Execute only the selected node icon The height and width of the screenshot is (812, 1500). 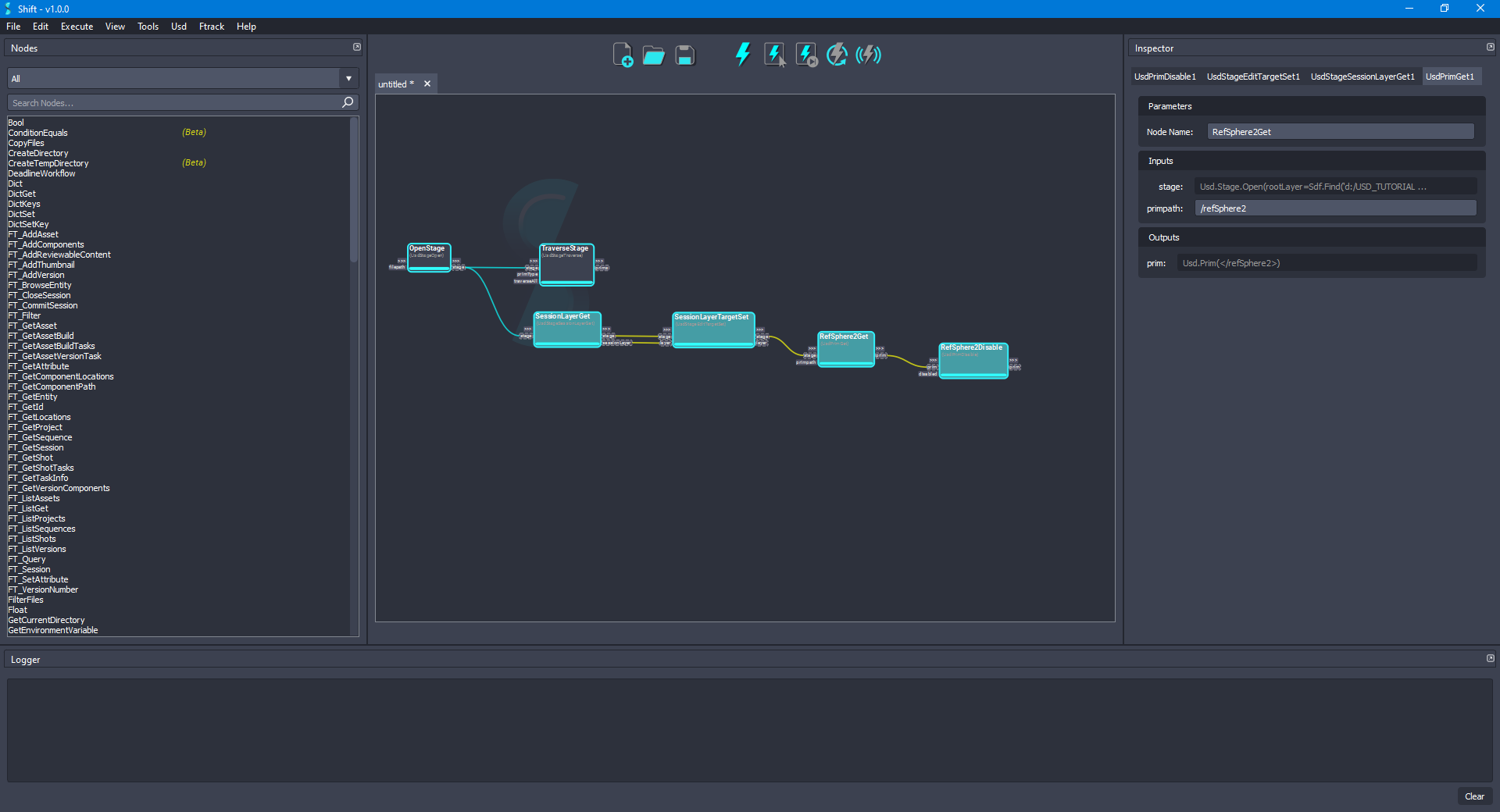774,54
